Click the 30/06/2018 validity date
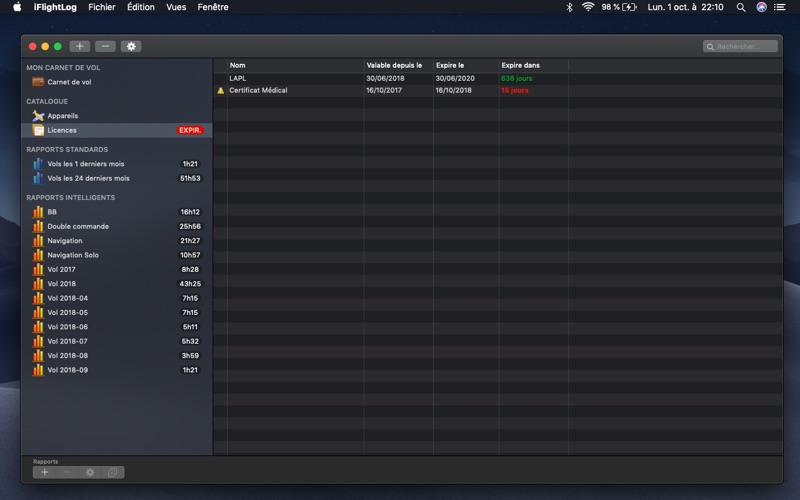The image size is (800, 500). tap(385, 78)
